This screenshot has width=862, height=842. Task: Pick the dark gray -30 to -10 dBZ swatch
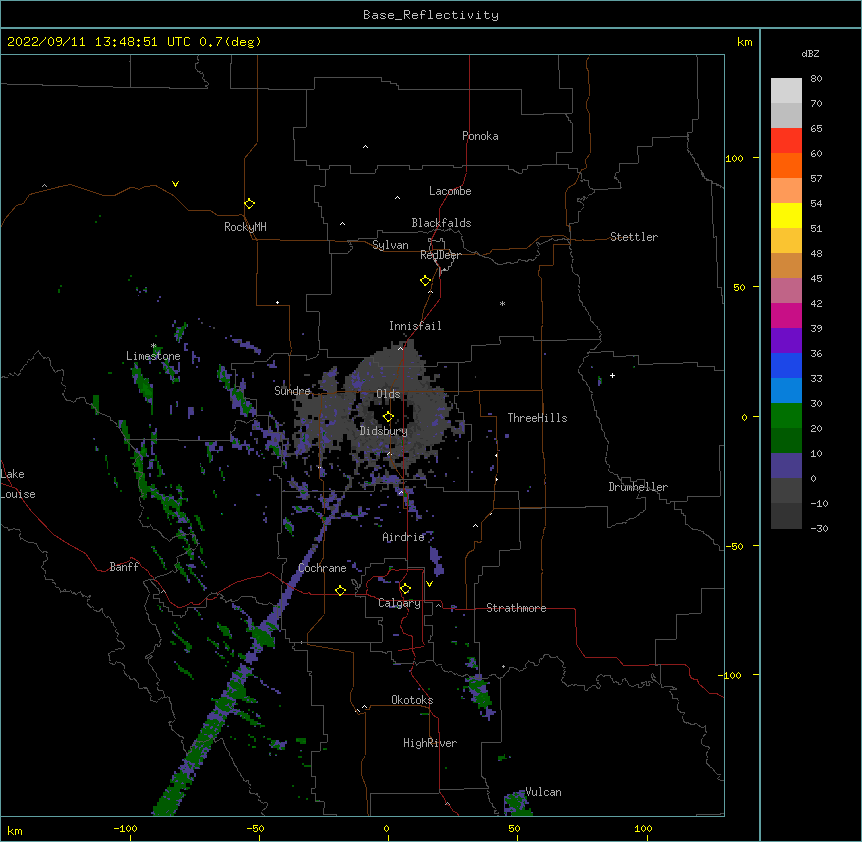point(786,516)
